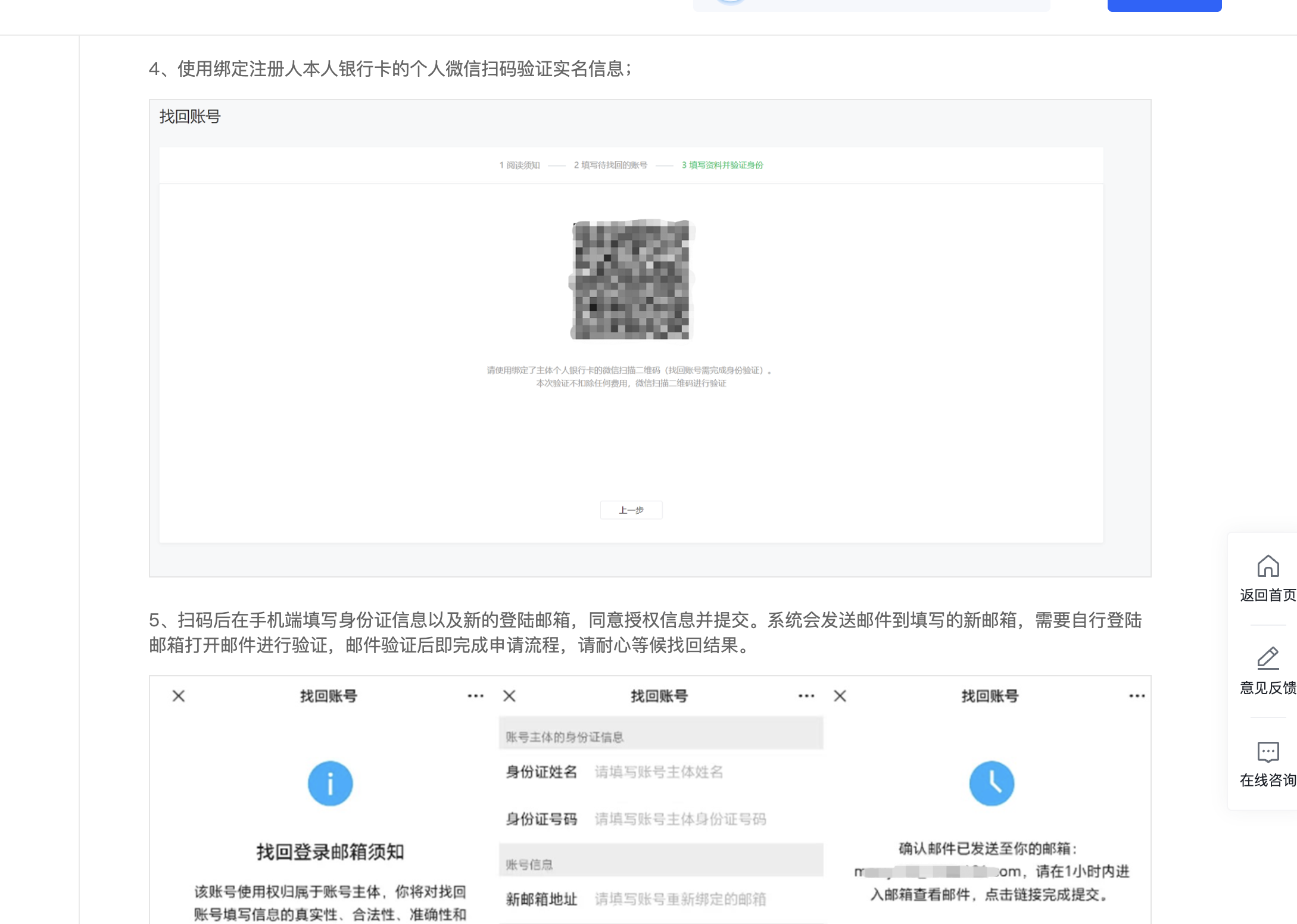
Task: Click the blue button at top right
Action: tap(1164, 5)
